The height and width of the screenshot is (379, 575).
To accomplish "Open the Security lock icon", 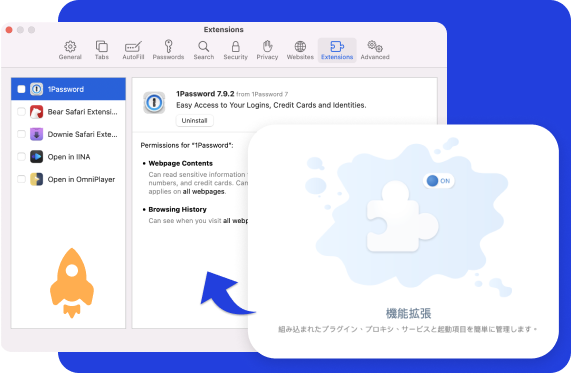I will click(235, 50).
